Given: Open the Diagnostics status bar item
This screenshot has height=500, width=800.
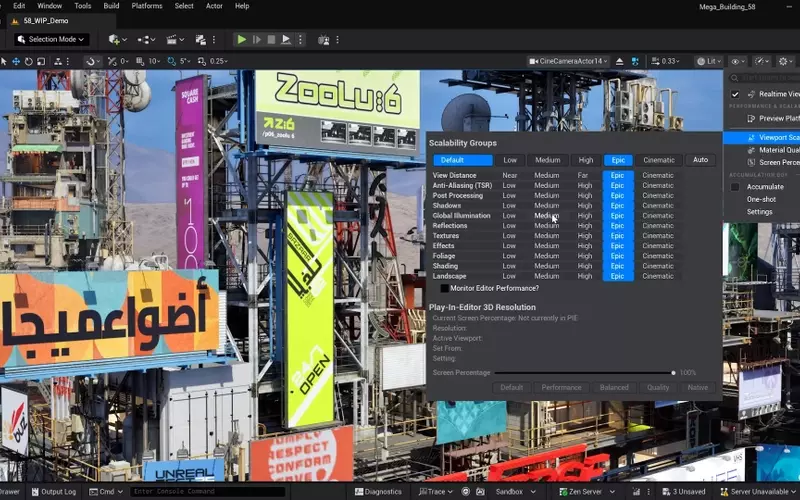Looking at the screenshot, I should tap(378, 492).
